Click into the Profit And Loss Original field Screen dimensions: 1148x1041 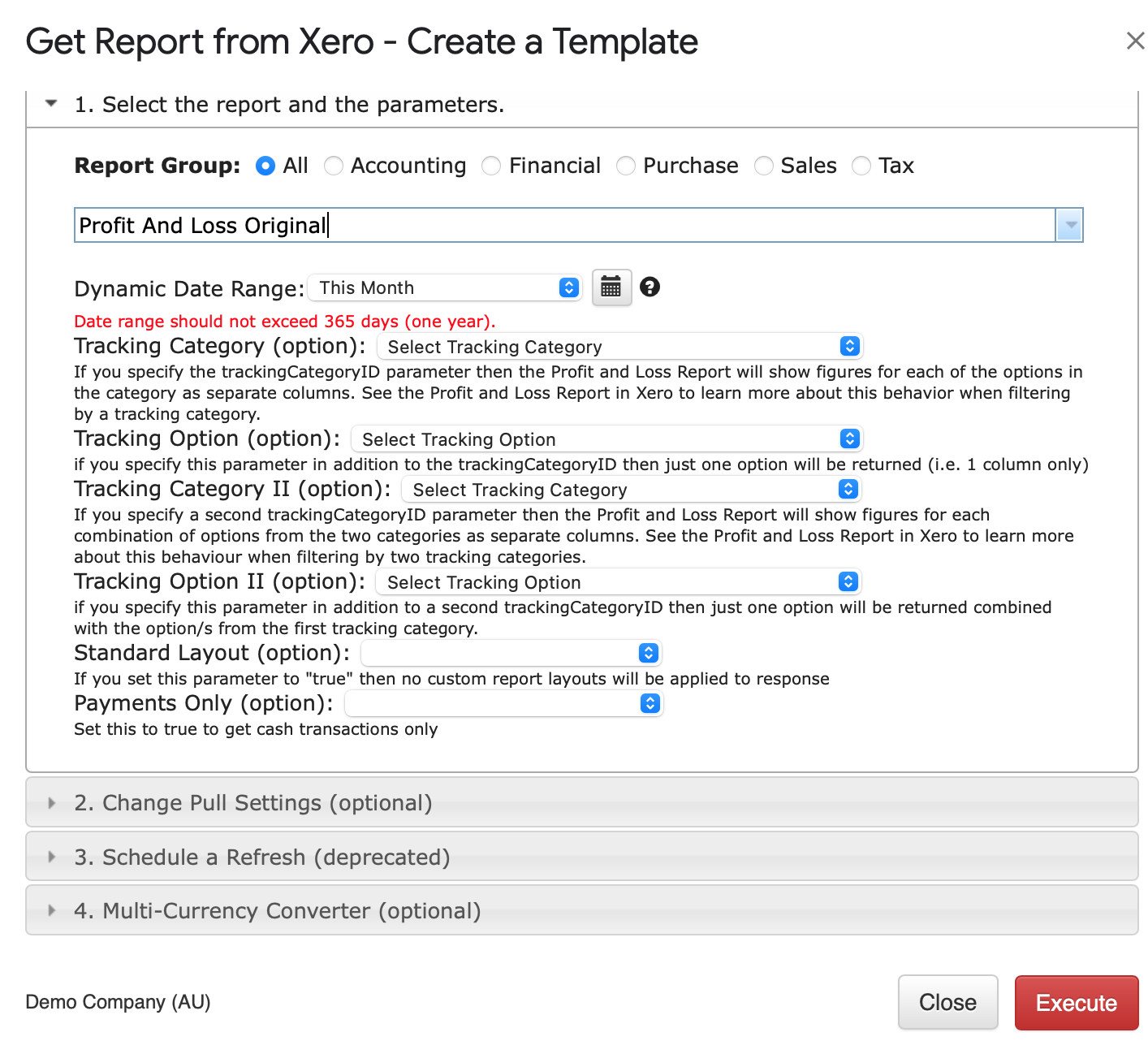pos(565,225)
